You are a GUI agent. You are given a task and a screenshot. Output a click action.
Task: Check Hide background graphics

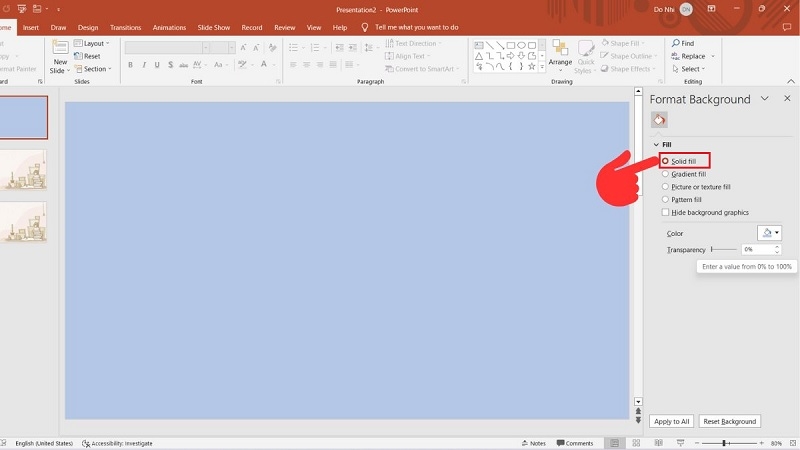click(x=665, y=212)
